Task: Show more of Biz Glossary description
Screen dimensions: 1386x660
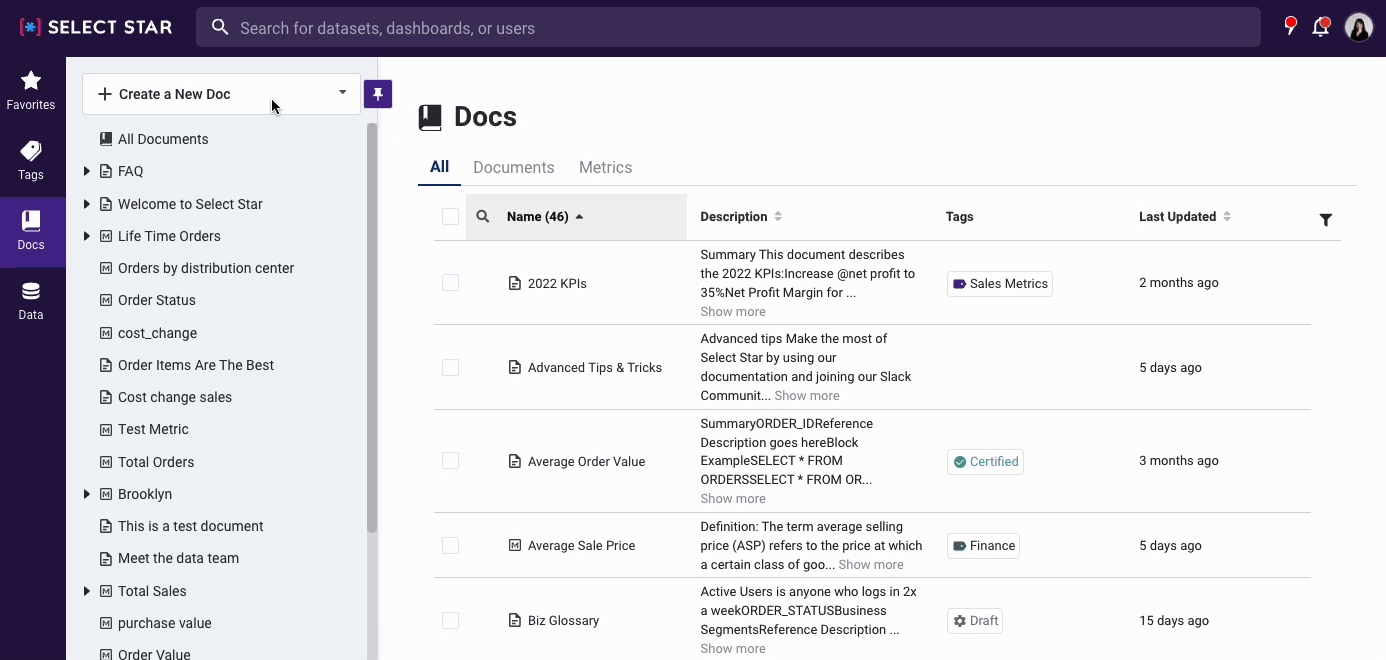Action: [732, 649]
